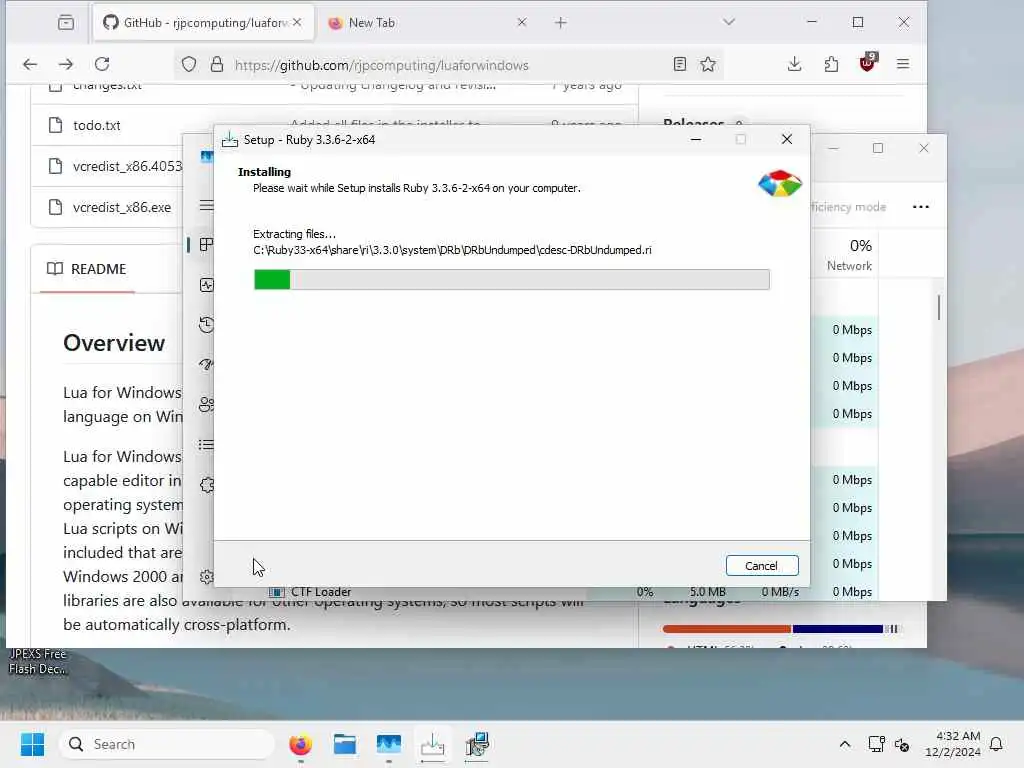Open the Windows Start menu
Viewport: 1024px width, 768px height.
tap(32, 744)
